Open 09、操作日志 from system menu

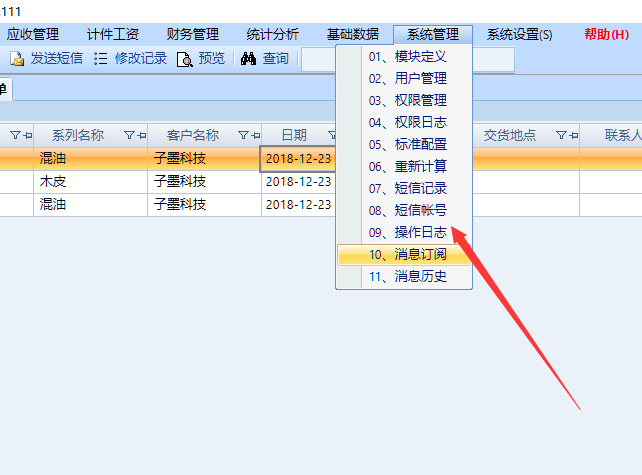coord(406,232)
